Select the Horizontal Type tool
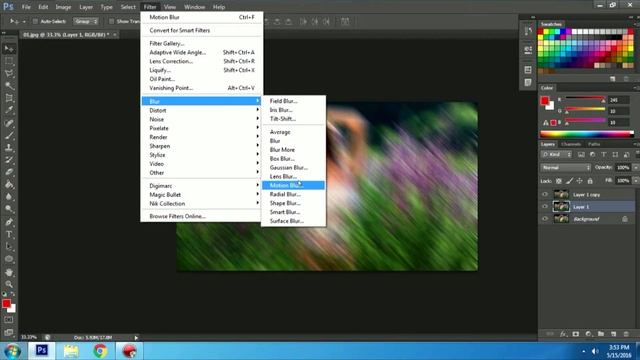Screen dimensions: 640x360 pos(9,234)
